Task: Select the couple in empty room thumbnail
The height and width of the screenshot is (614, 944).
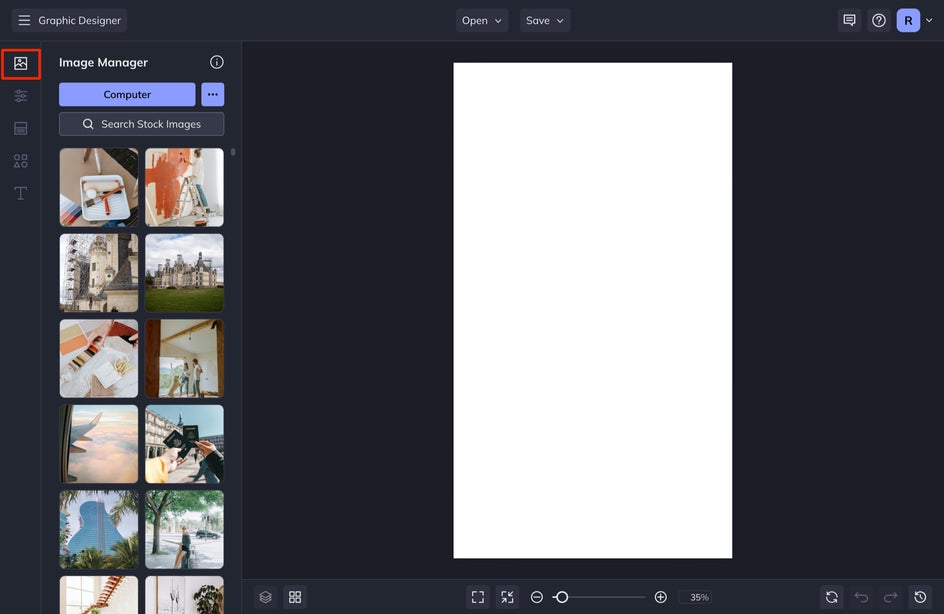Action: 184,358
